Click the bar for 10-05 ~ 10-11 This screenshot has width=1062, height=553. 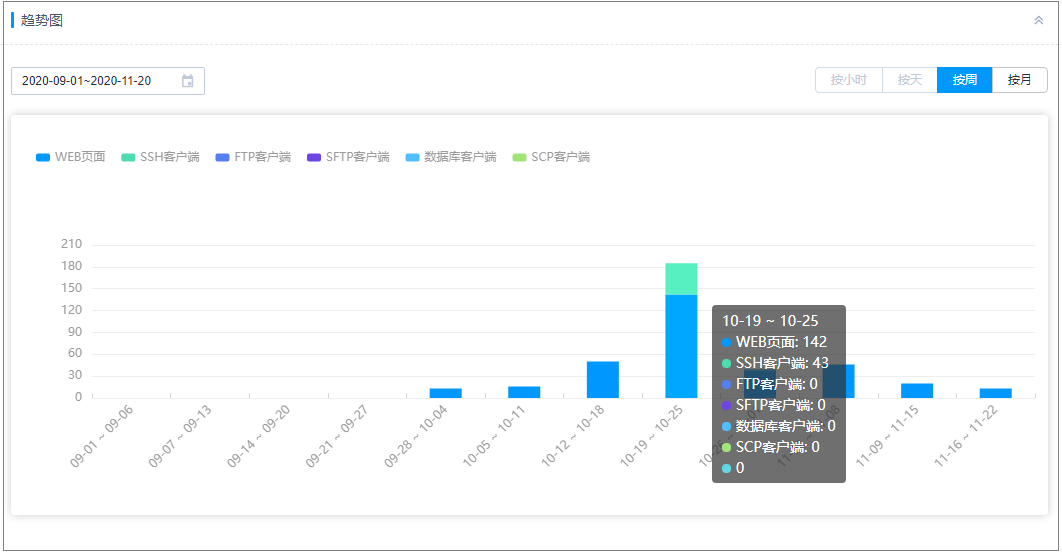click(x=524, y=392)
